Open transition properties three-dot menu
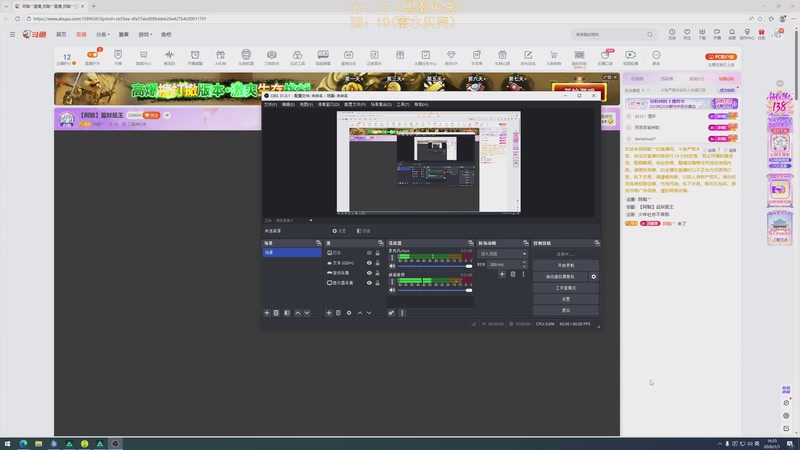 pos(523,274)
